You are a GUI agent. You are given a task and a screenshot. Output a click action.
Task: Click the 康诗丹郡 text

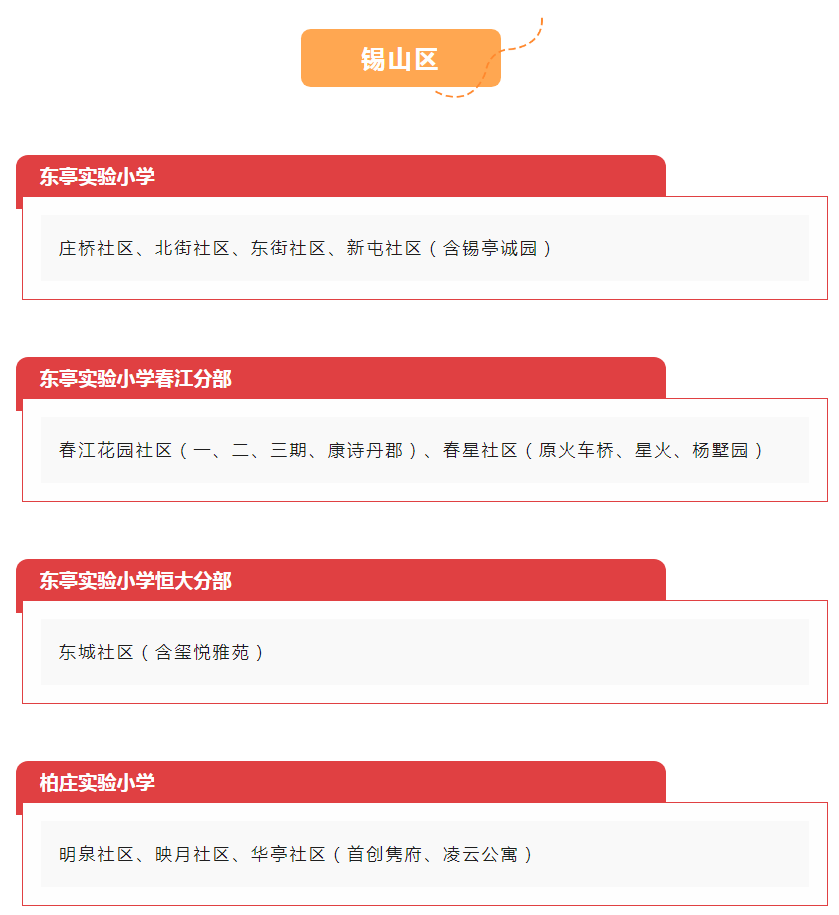click(x=365, y=450)
